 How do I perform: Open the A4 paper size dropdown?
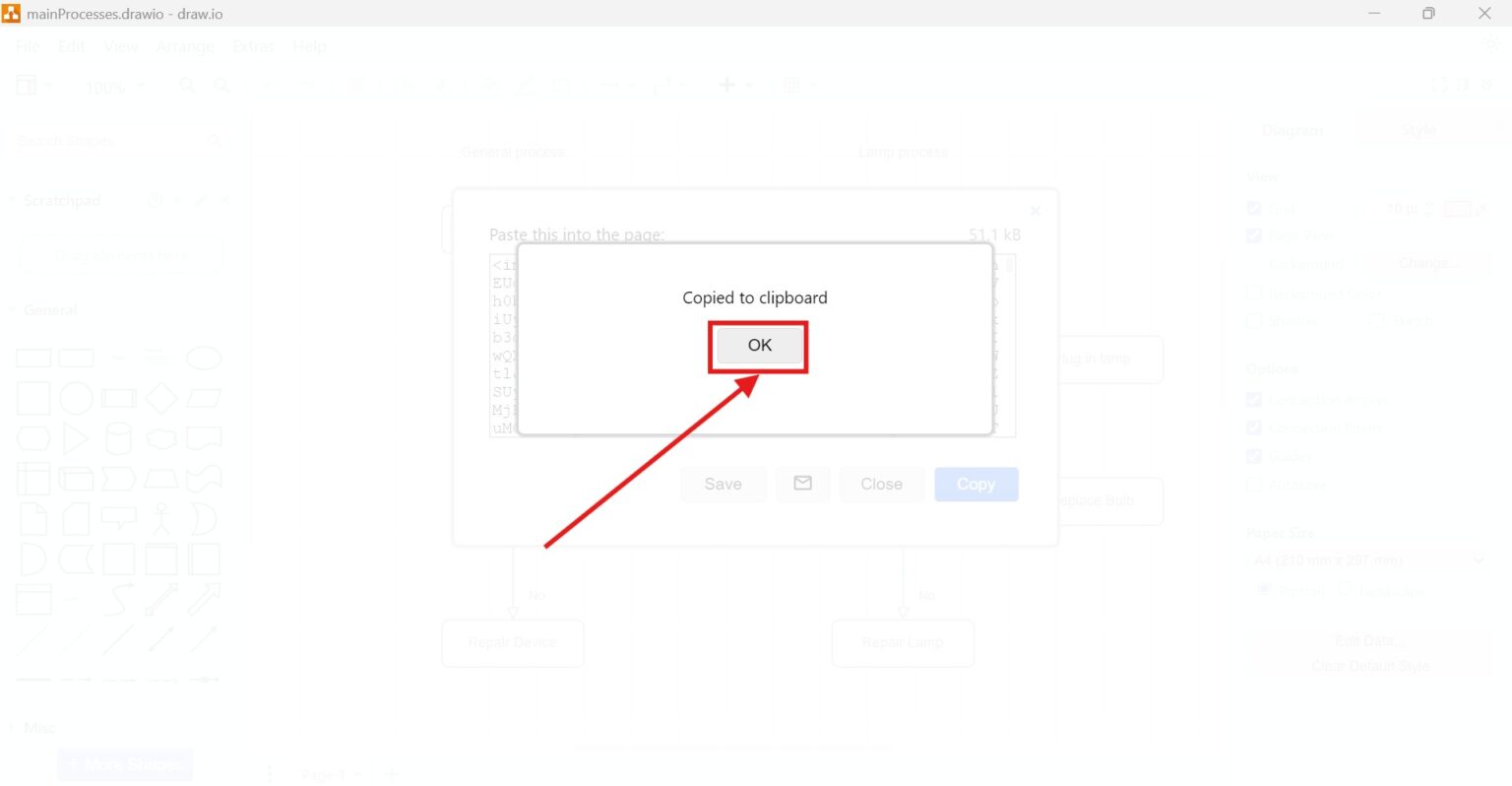coord(1369,560)
